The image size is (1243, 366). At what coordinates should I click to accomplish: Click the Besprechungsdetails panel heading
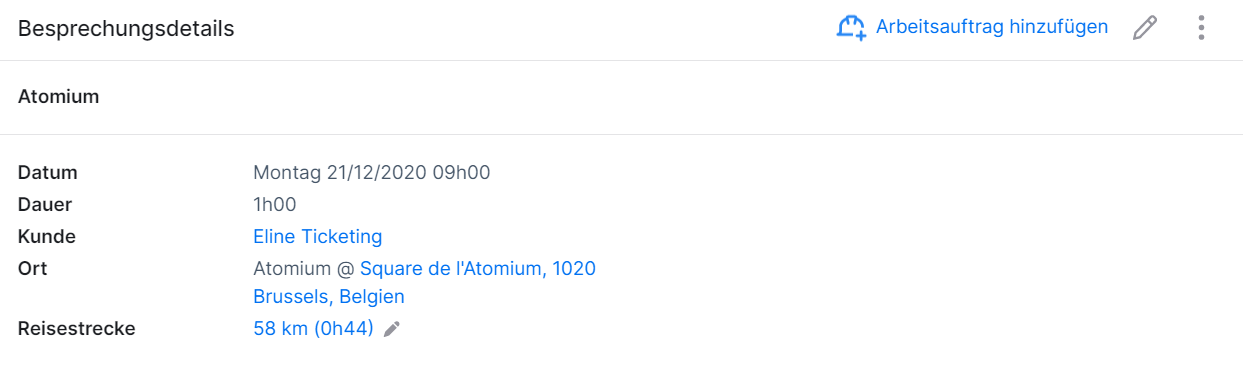click(126, 29)
